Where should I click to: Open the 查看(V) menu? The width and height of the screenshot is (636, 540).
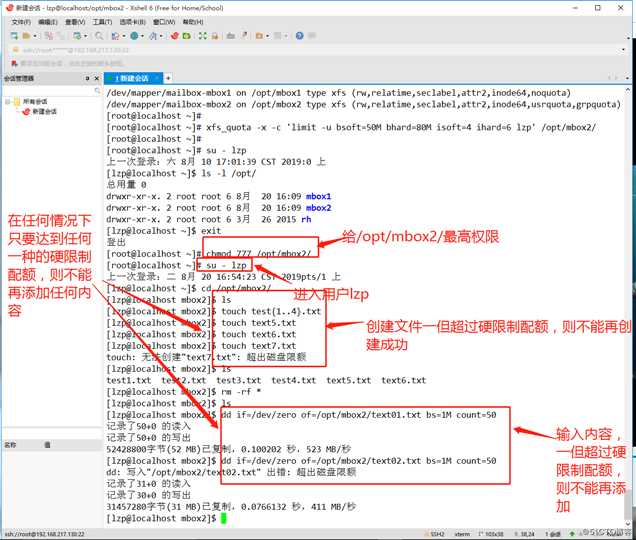point(75,22)
